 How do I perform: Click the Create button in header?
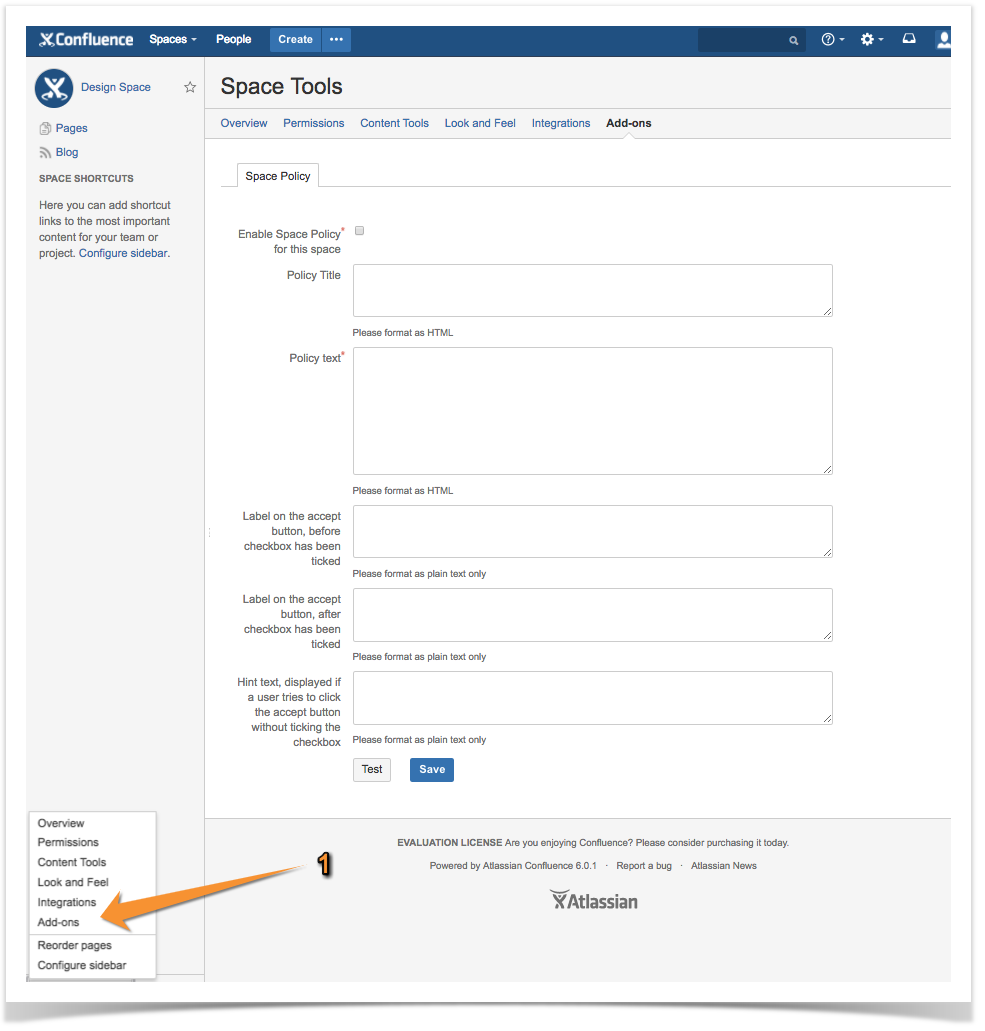pyautogui.click(x=295, y=40)
